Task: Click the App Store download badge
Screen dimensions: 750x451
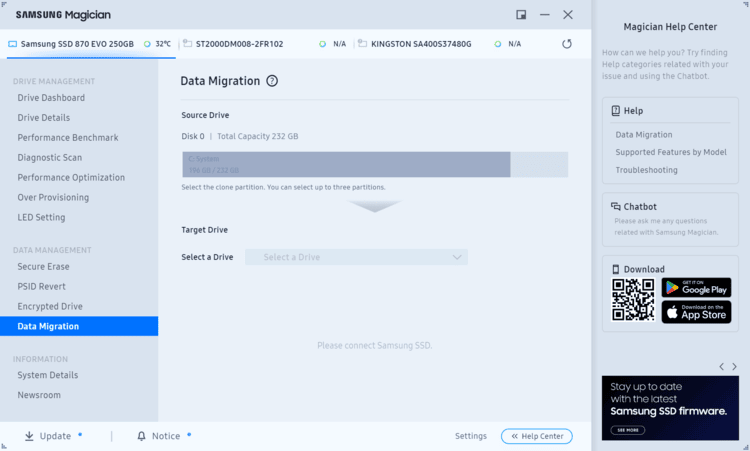Action: 696,312
